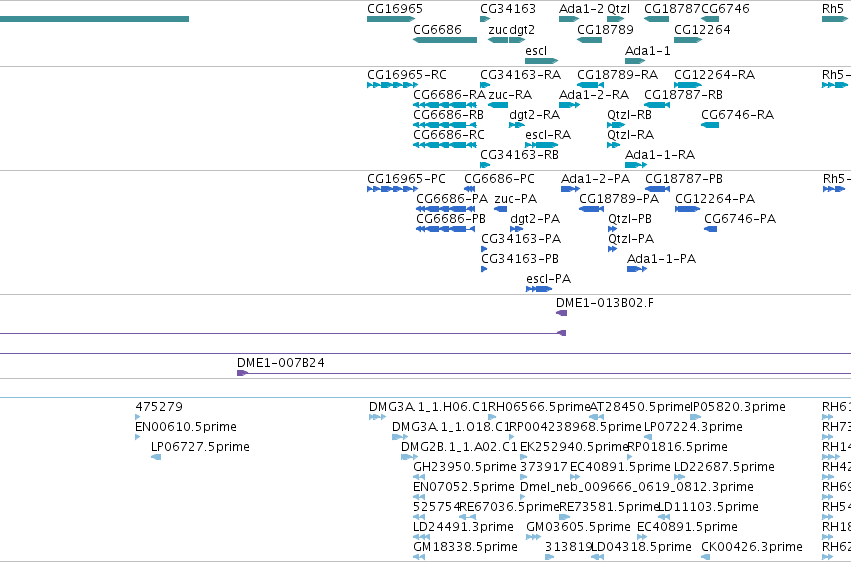
Task: Select transcript CG34163-RB
Action: click(485, 165)
